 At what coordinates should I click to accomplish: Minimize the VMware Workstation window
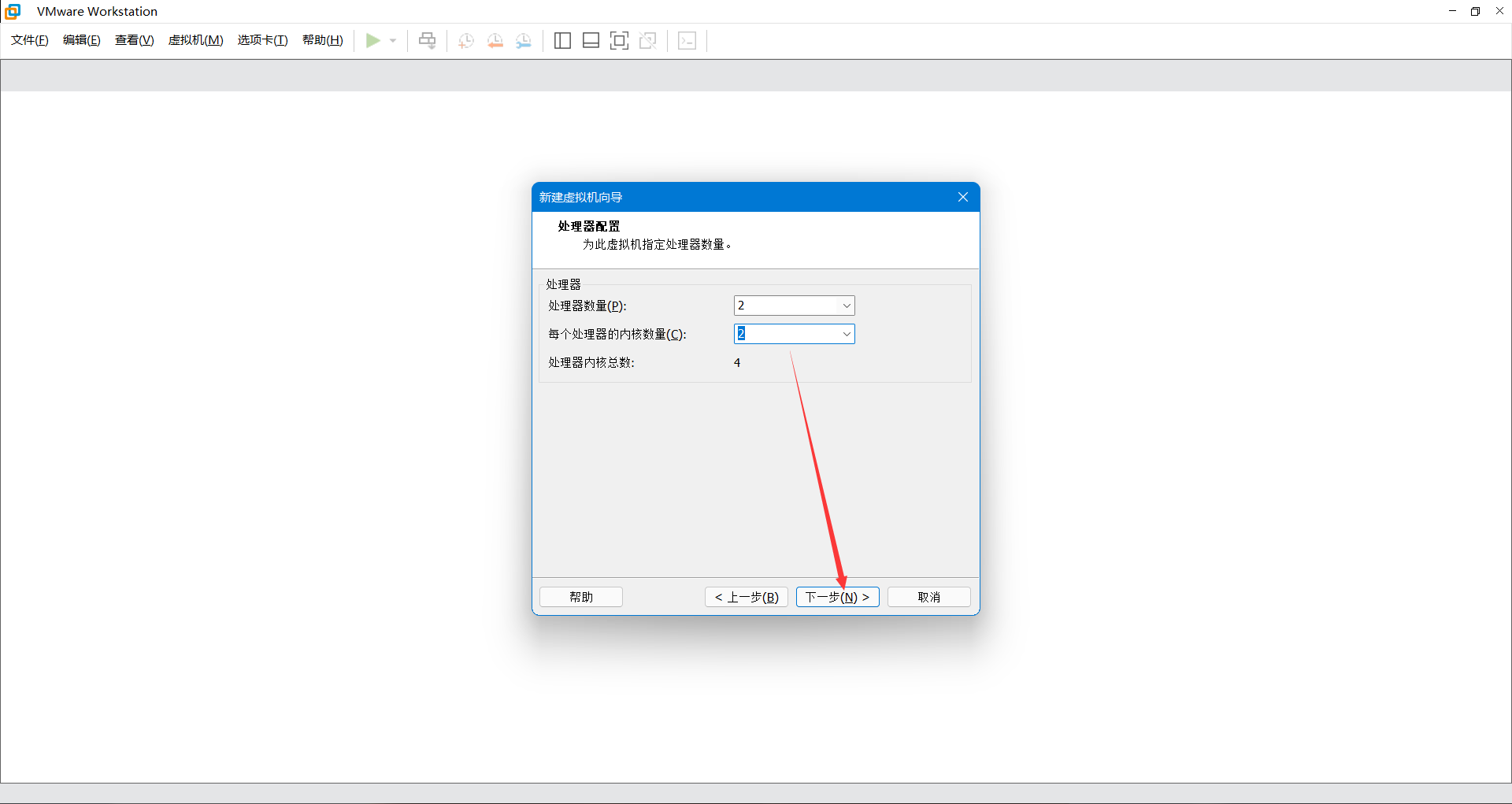click(1452, 11)
